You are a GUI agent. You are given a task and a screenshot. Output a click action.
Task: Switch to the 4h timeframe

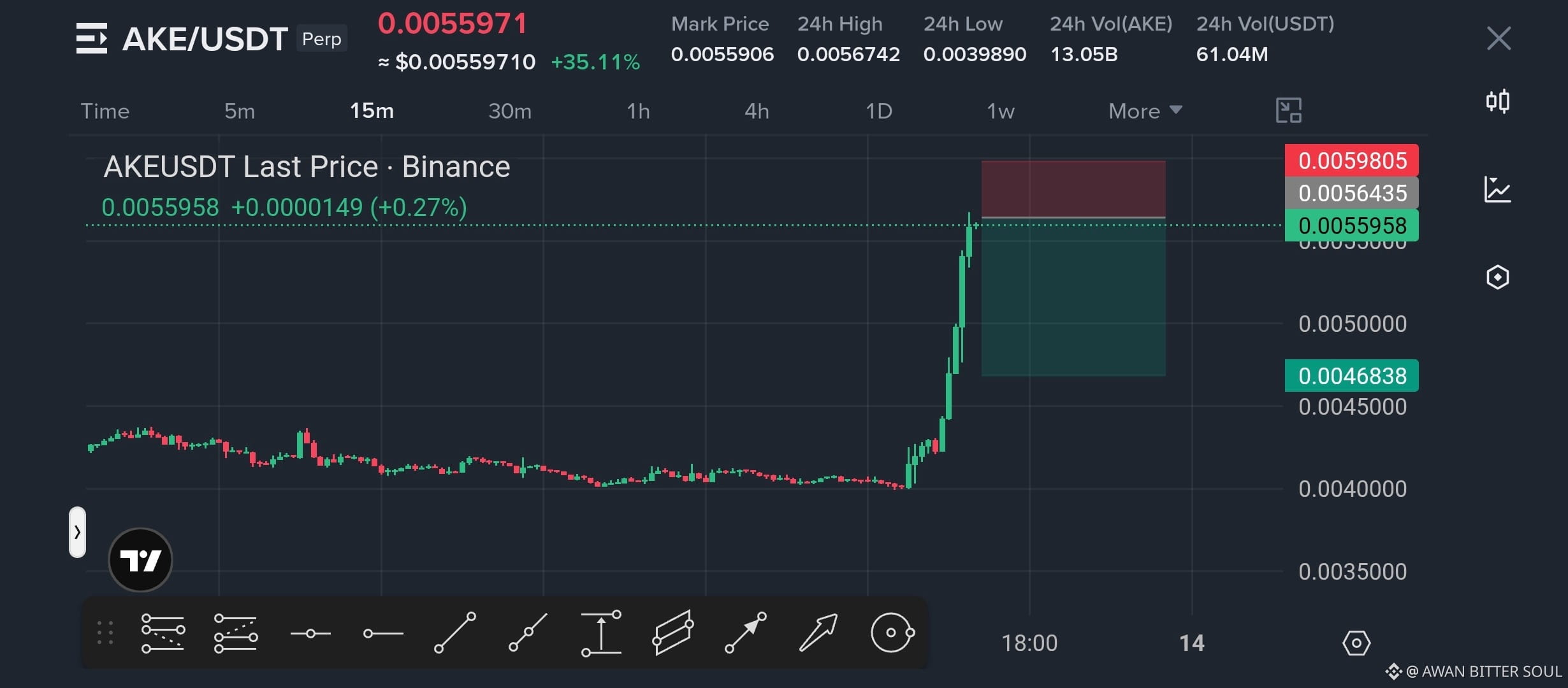point(757,111)
